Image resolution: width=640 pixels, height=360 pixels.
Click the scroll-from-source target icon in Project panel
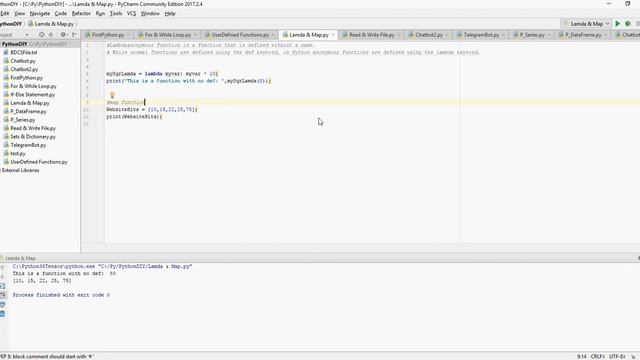click(x=41, y=35)
